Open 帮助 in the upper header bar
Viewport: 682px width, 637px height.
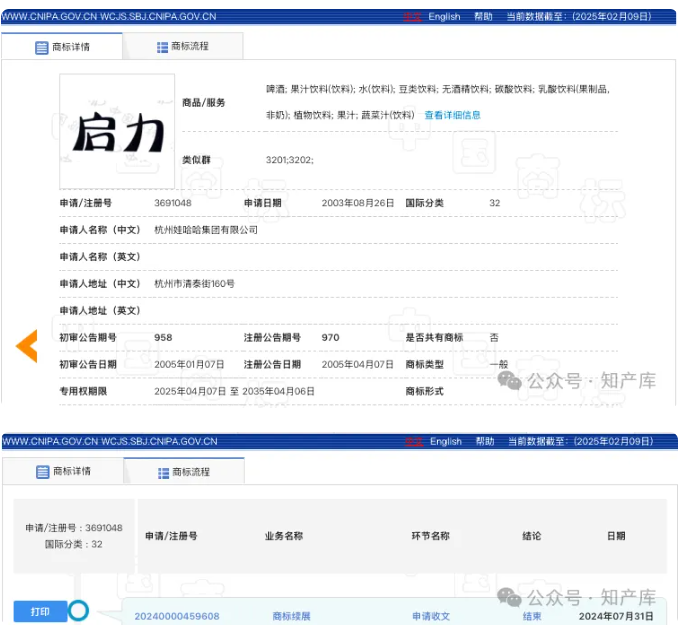pyautogui.click(x=483, y=17)
